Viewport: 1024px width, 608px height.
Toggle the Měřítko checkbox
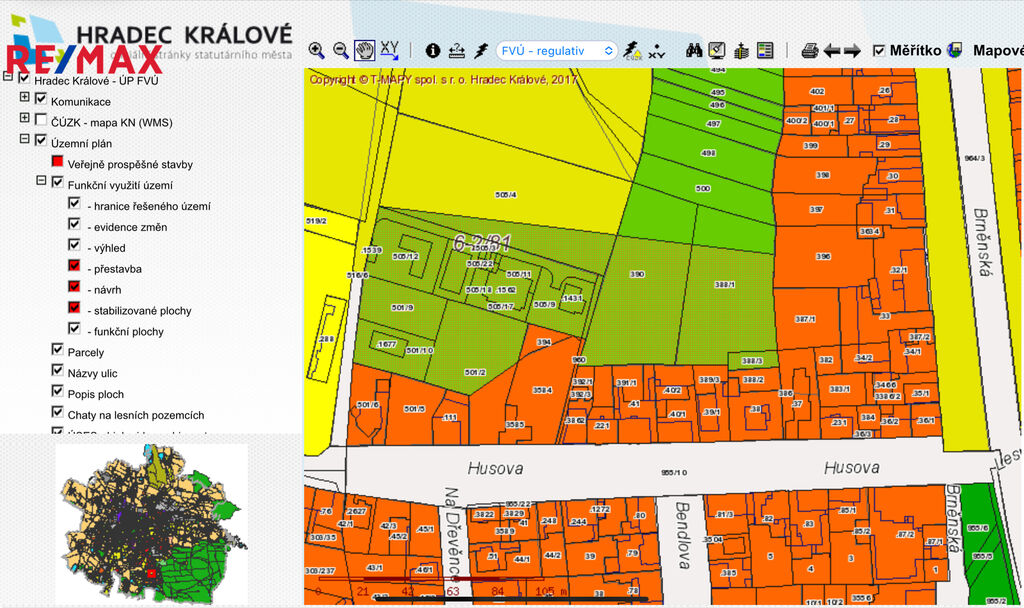click(x=879, y=50)
